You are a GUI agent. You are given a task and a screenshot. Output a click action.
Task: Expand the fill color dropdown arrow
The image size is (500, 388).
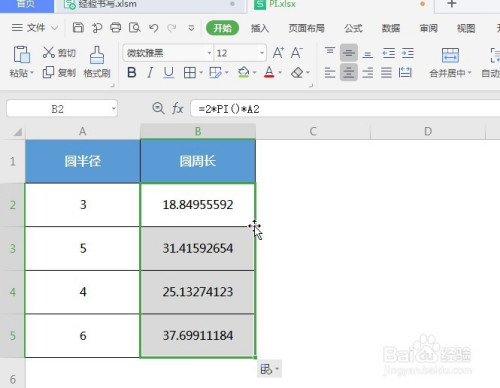point(254,72)
